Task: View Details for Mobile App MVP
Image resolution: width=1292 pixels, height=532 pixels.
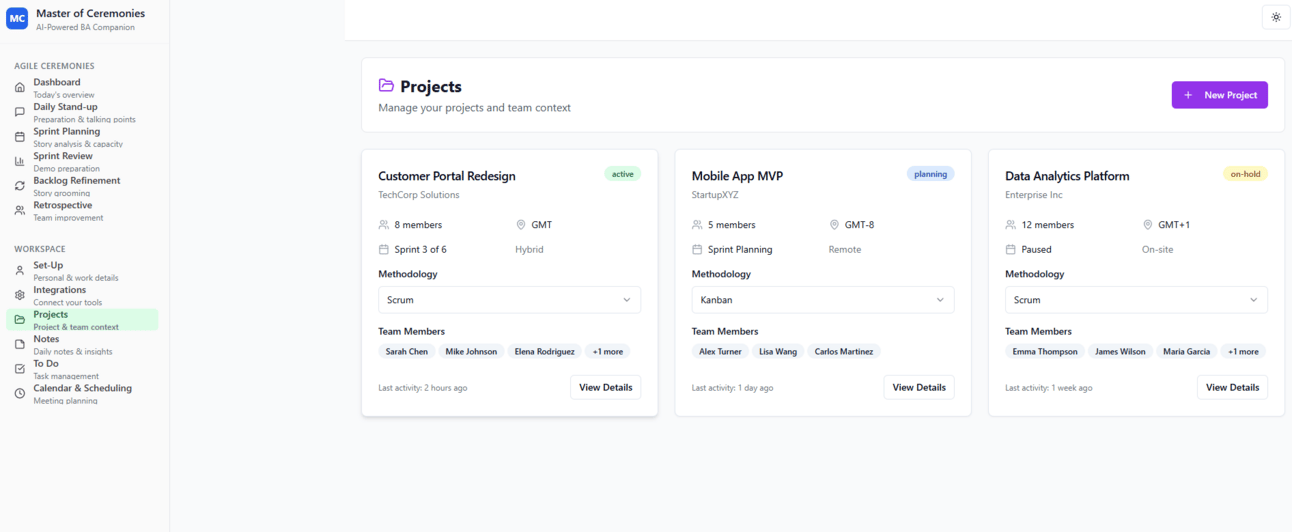Action: (x=918, y=387)
